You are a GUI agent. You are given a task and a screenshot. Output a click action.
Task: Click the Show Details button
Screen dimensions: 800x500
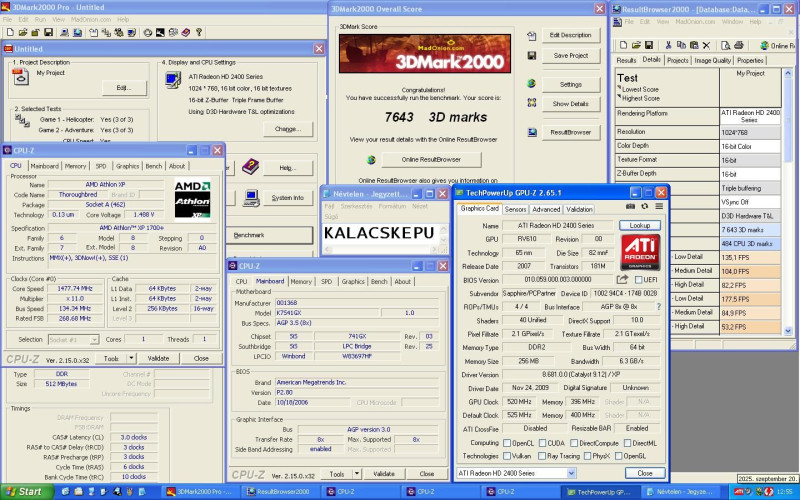click(570, 104)
